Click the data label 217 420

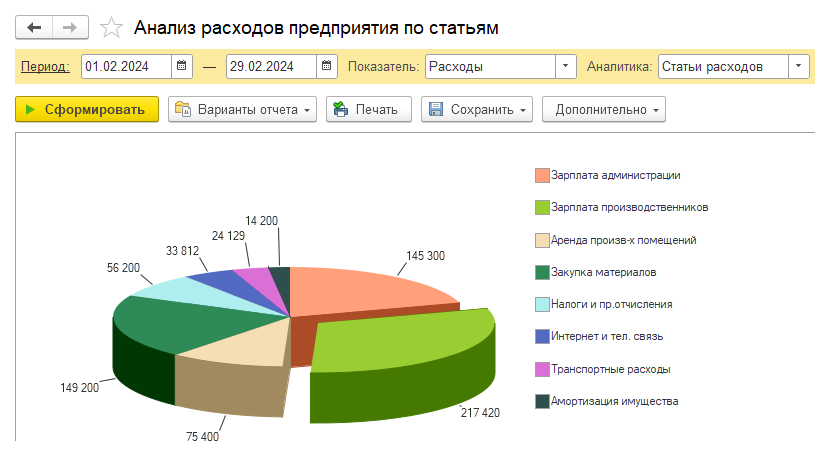coord(480,413)
